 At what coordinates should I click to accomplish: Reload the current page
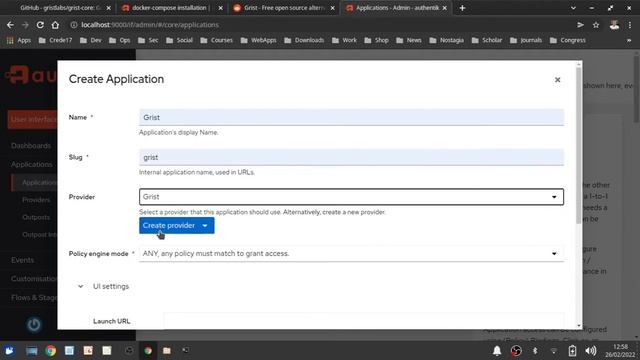[40, 25]
